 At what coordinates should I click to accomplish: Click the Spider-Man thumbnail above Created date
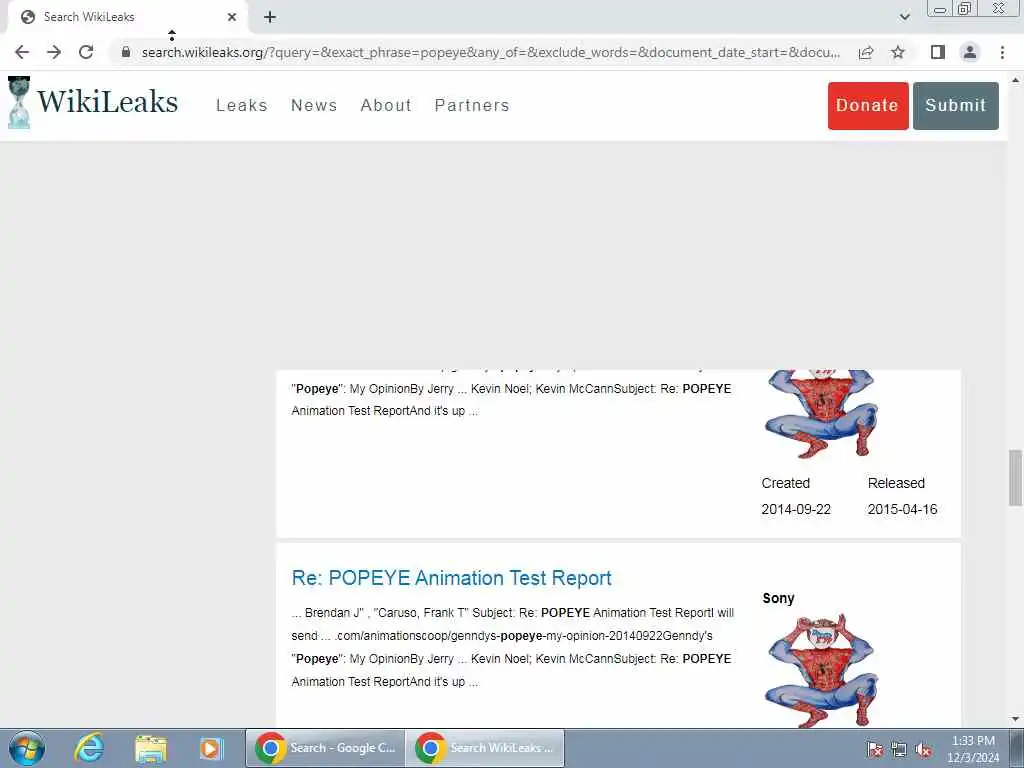822,414
